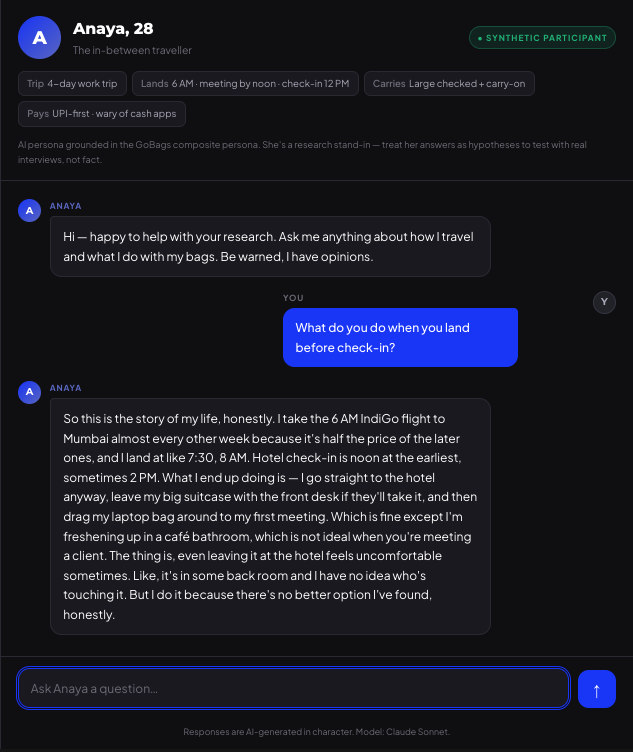
Task: Click Anaya's large profile avatar
Action: coord(39,37)
